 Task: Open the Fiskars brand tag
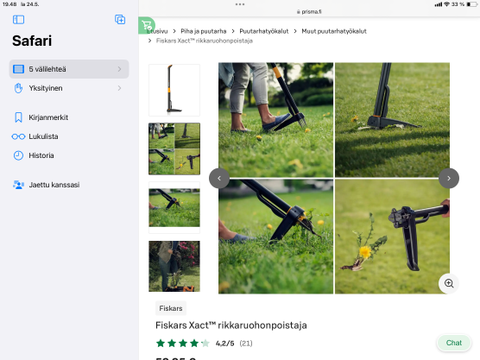coord(171,308)
